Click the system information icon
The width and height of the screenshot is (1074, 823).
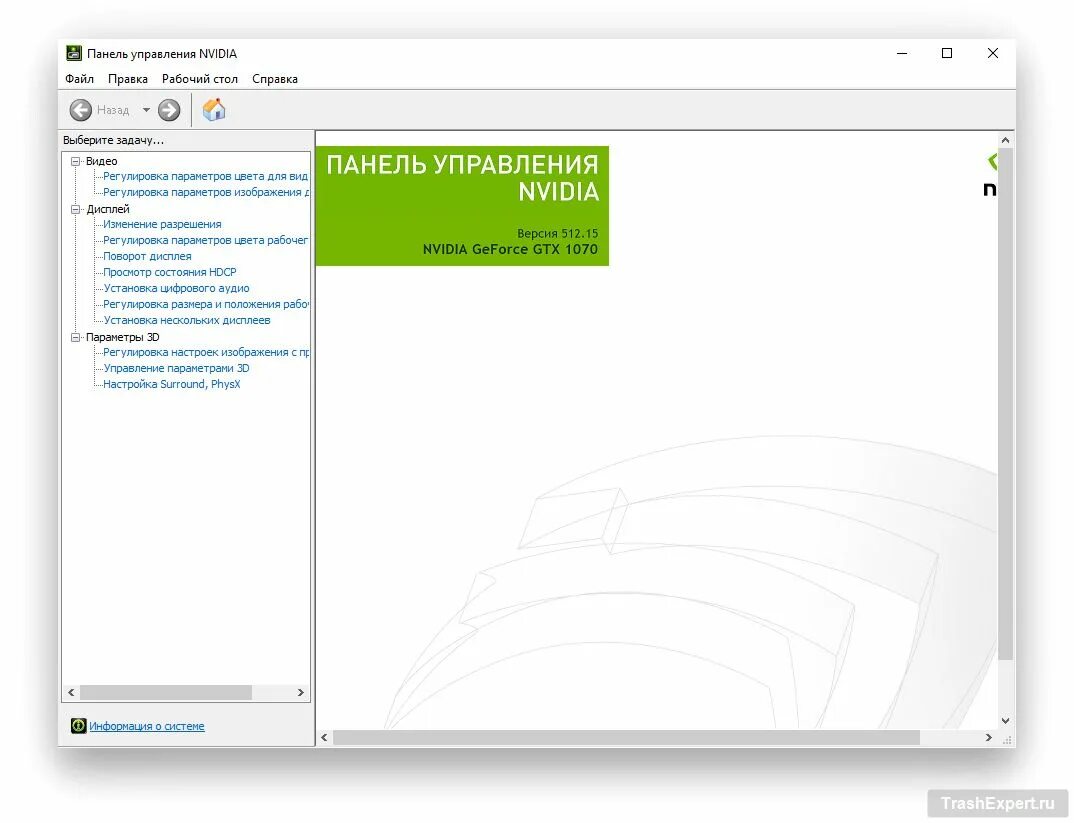(x=78, y=725)
